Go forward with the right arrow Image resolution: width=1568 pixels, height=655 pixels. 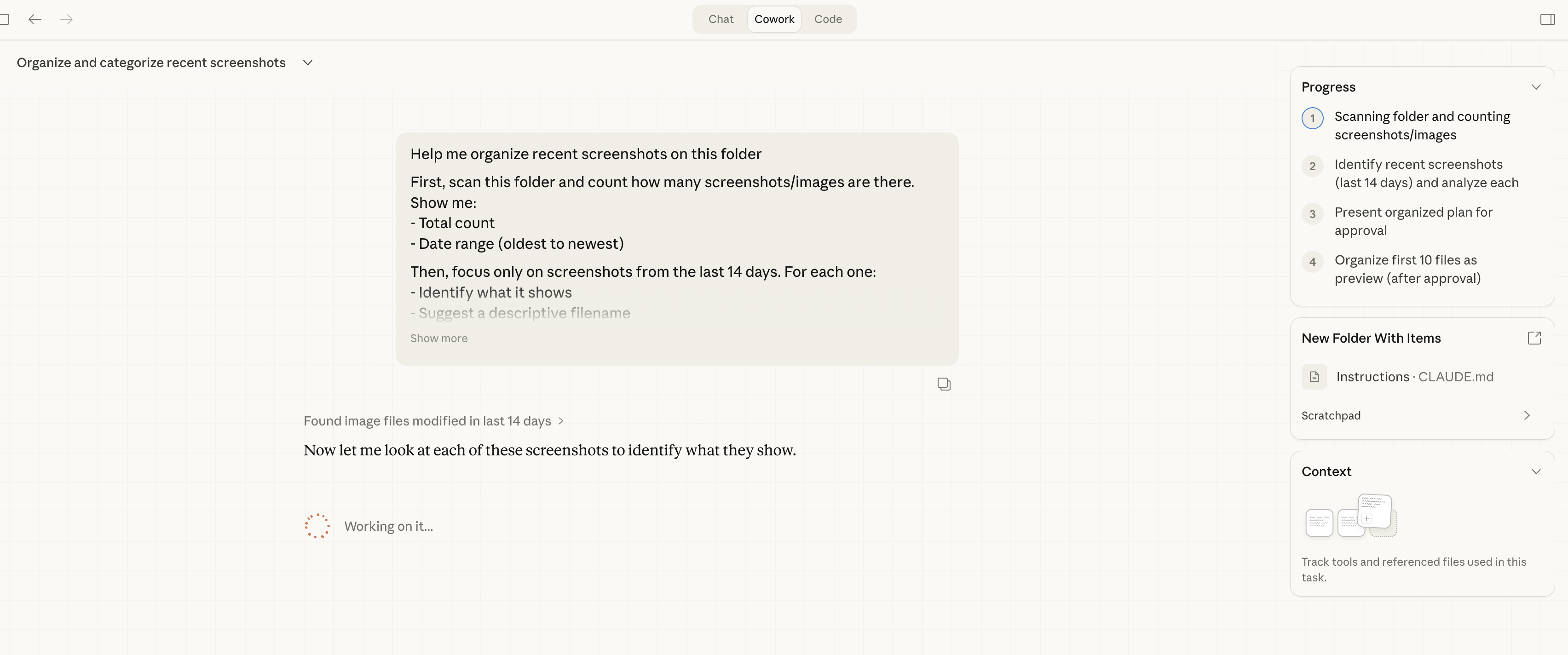[66, 19]
